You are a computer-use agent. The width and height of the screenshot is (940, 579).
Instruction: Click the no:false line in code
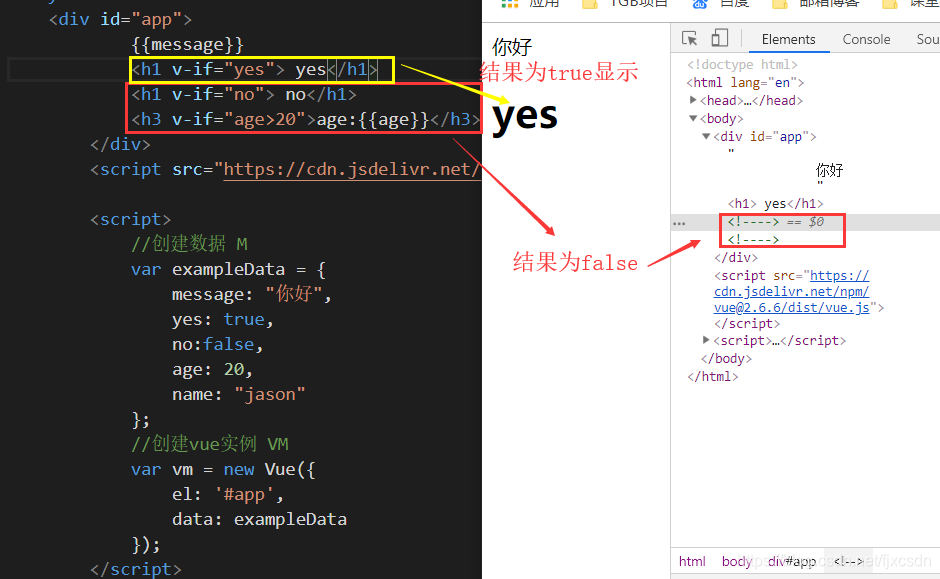tap(217, 345)
